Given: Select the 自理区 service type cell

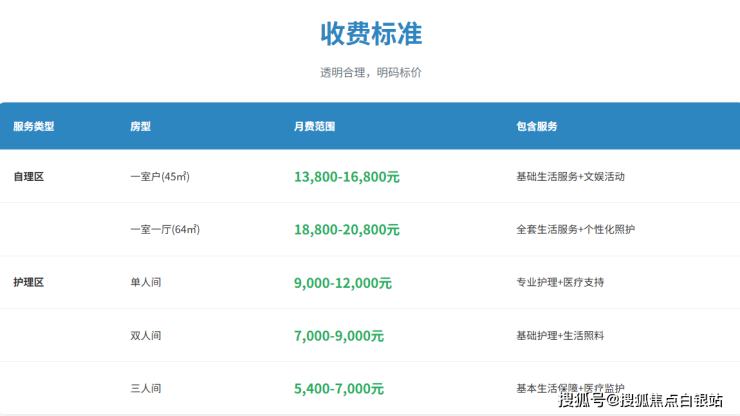Looking at the screenshot, I should point(28,176).
